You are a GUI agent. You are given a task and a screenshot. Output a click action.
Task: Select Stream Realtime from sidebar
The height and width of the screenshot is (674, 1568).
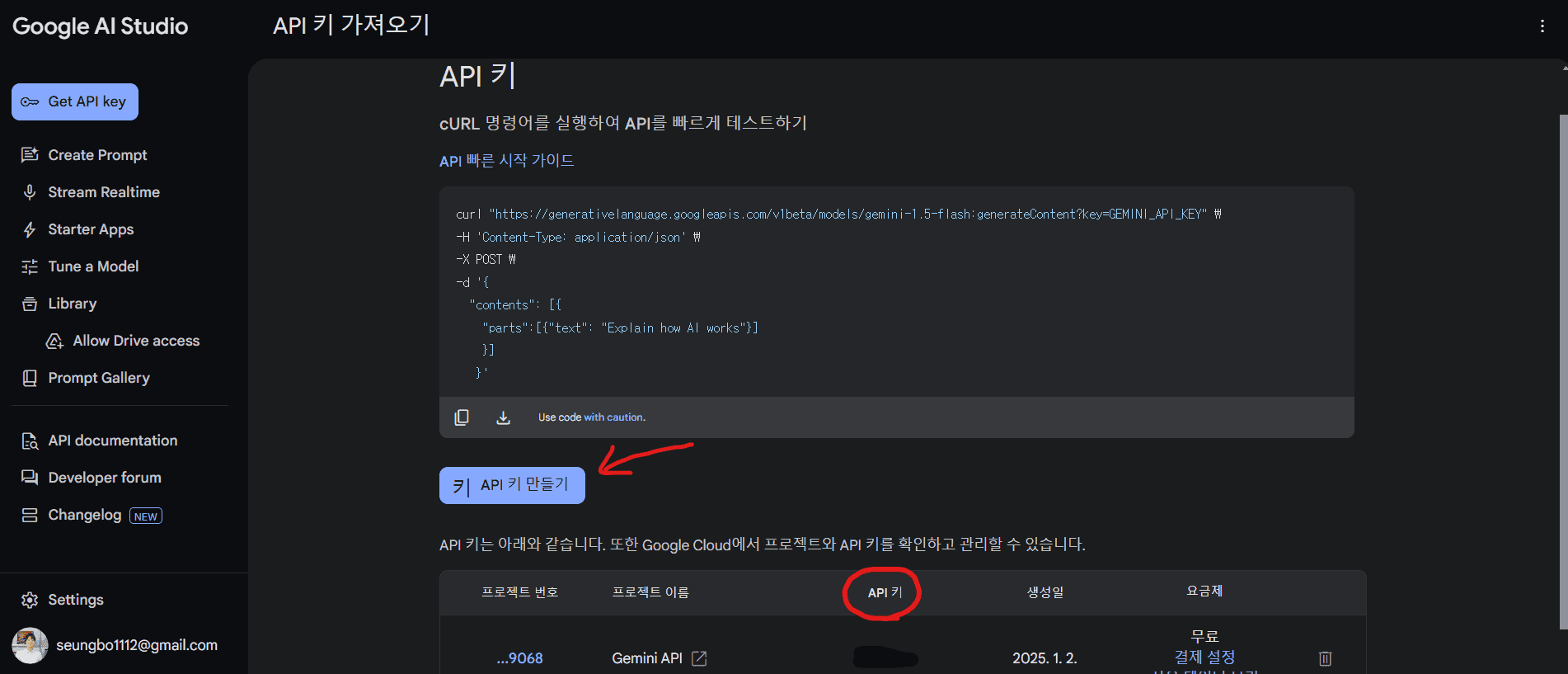pos(103,192)
